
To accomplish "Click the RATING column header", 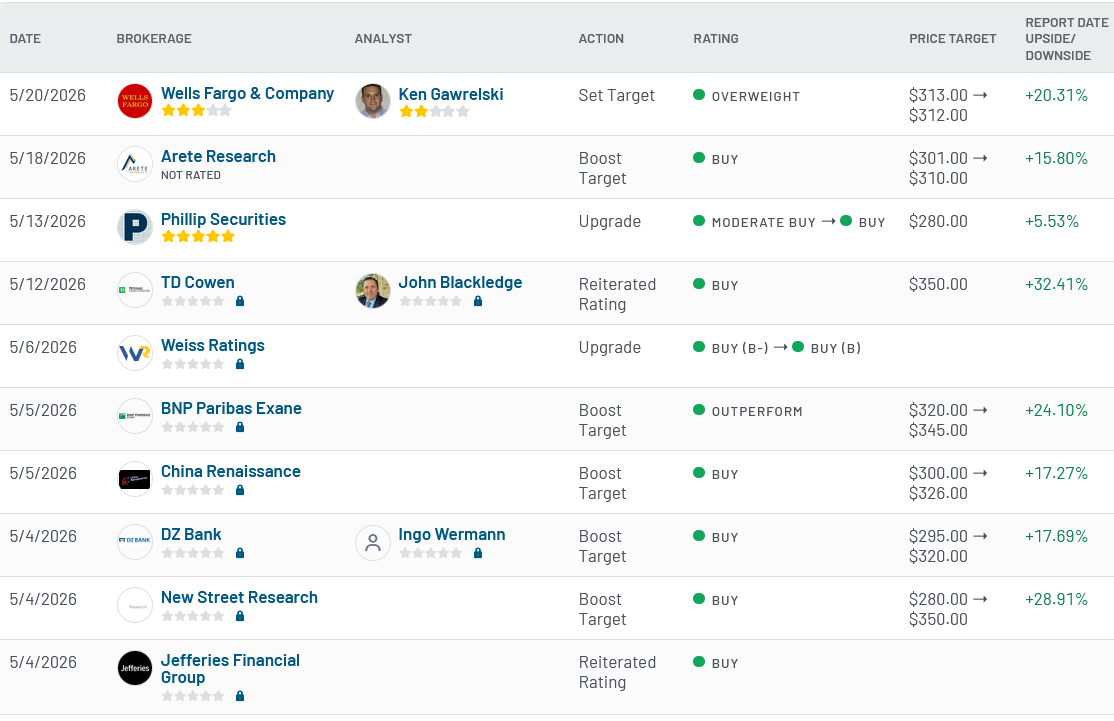I will pyautogui.click(x=716, y=39).
